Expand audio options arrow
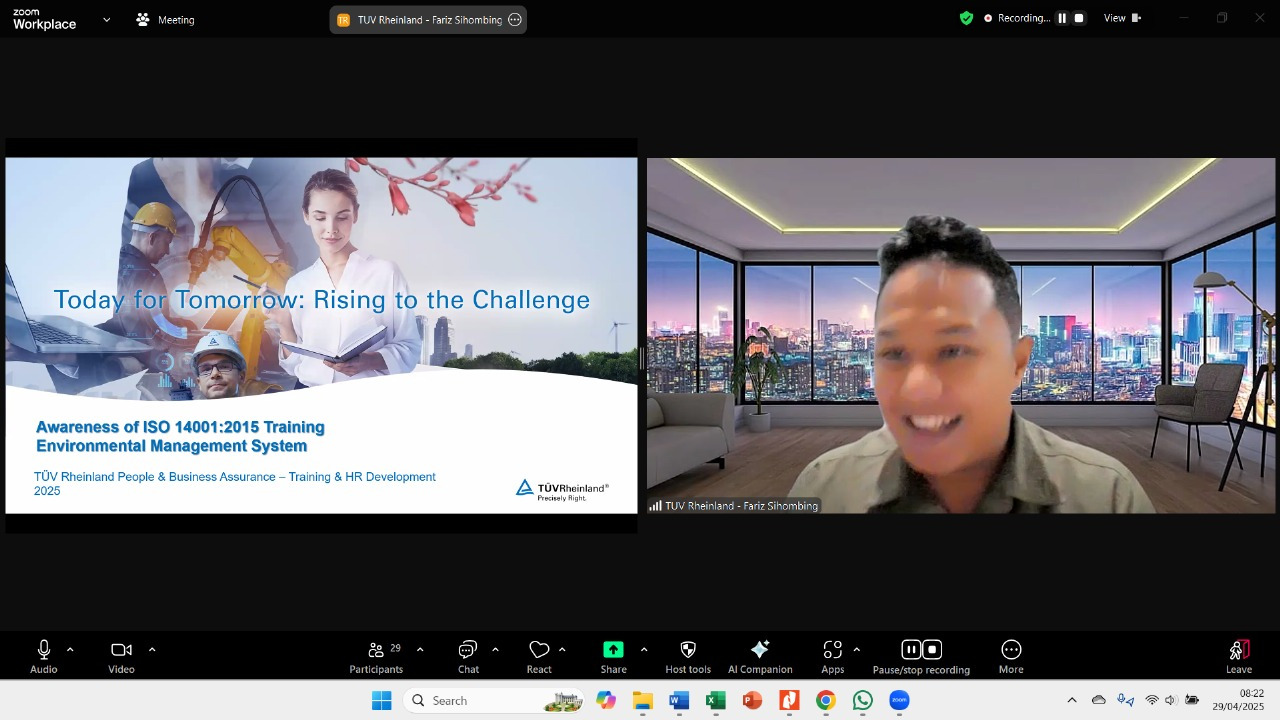 click(x=70, y=650)
